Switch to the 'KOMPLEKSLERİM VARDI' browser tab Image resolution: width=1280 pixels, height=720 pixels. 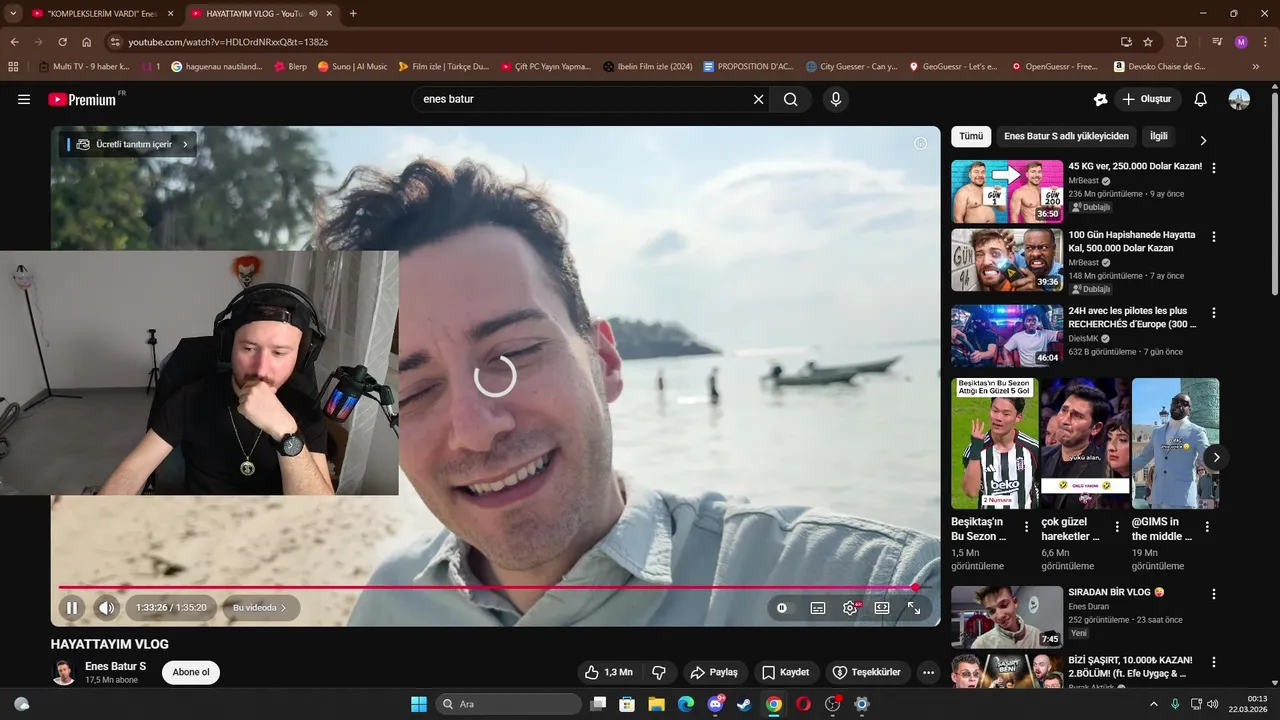[x=102, y=13]
